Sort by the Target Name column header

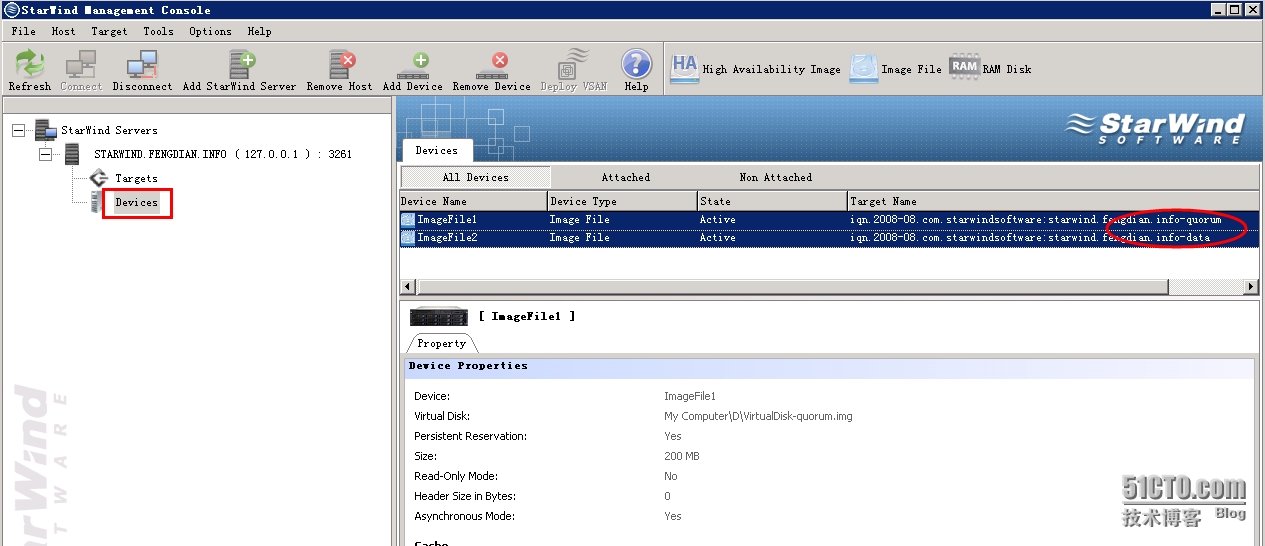click(x=1053, y=201)
